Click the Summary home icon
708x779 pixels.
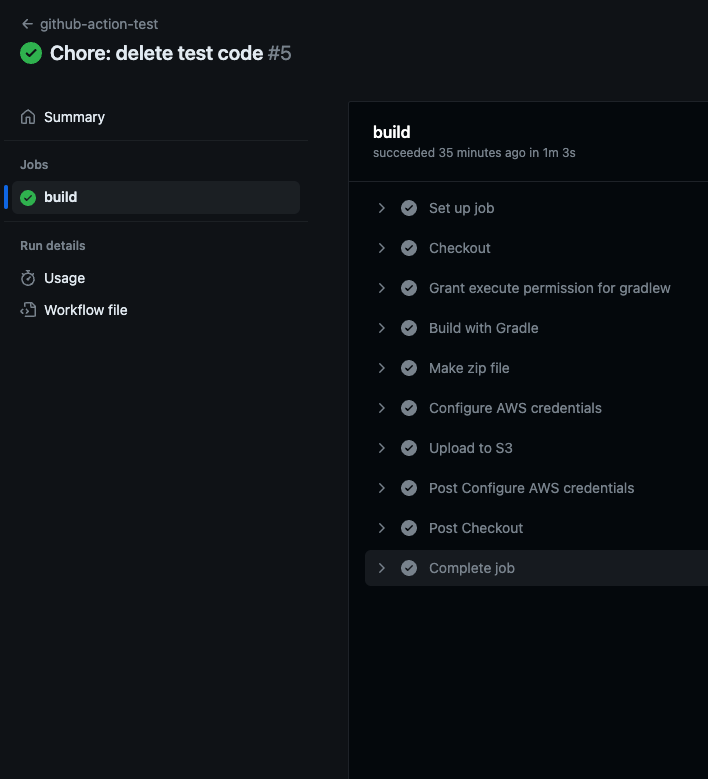(x=28, y=117)
